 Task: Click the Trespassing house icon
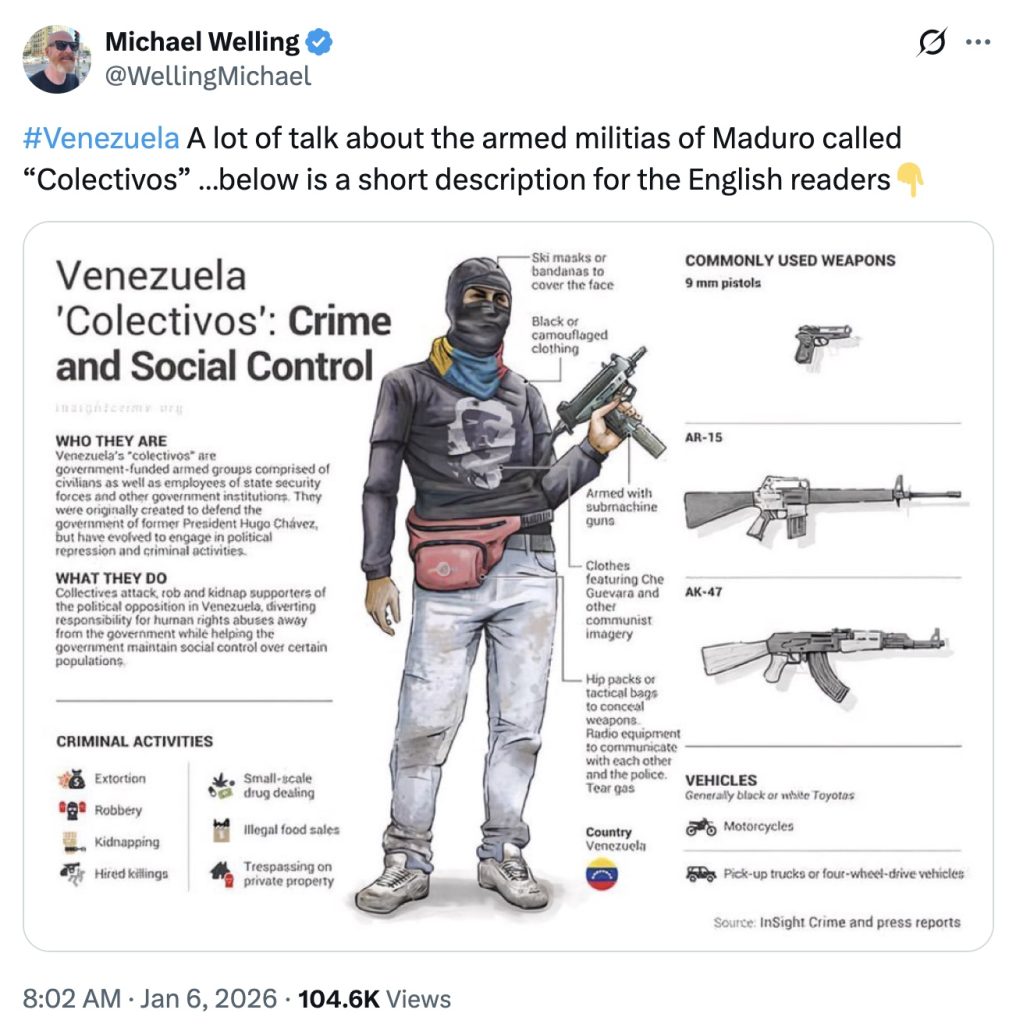click(222, 874)
